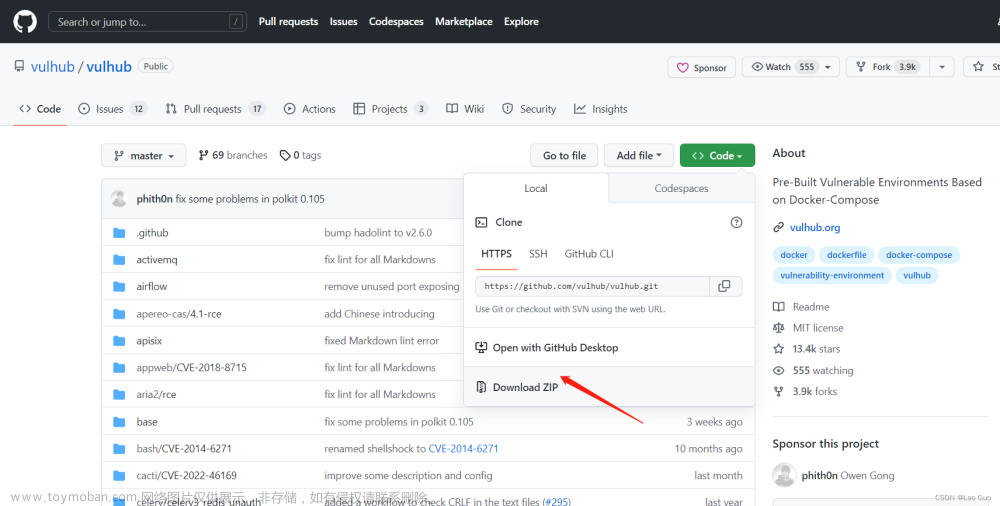This screenshot has height=506, width=1000.
Task: Open the Insights tab
Action: [601, 109]
